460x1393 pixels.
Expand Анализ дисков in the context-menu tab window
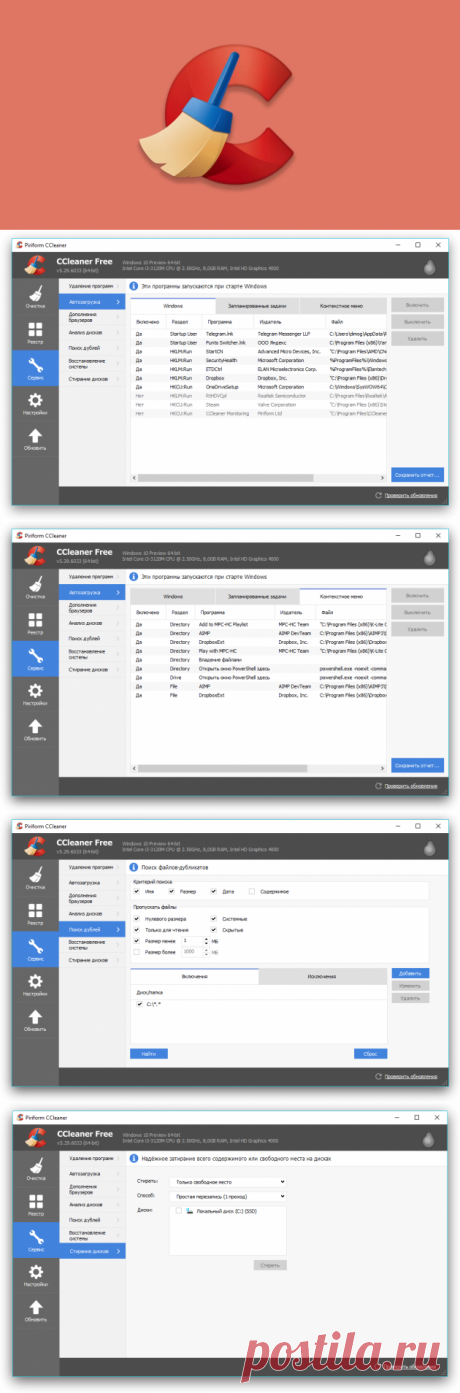point(92,622)
